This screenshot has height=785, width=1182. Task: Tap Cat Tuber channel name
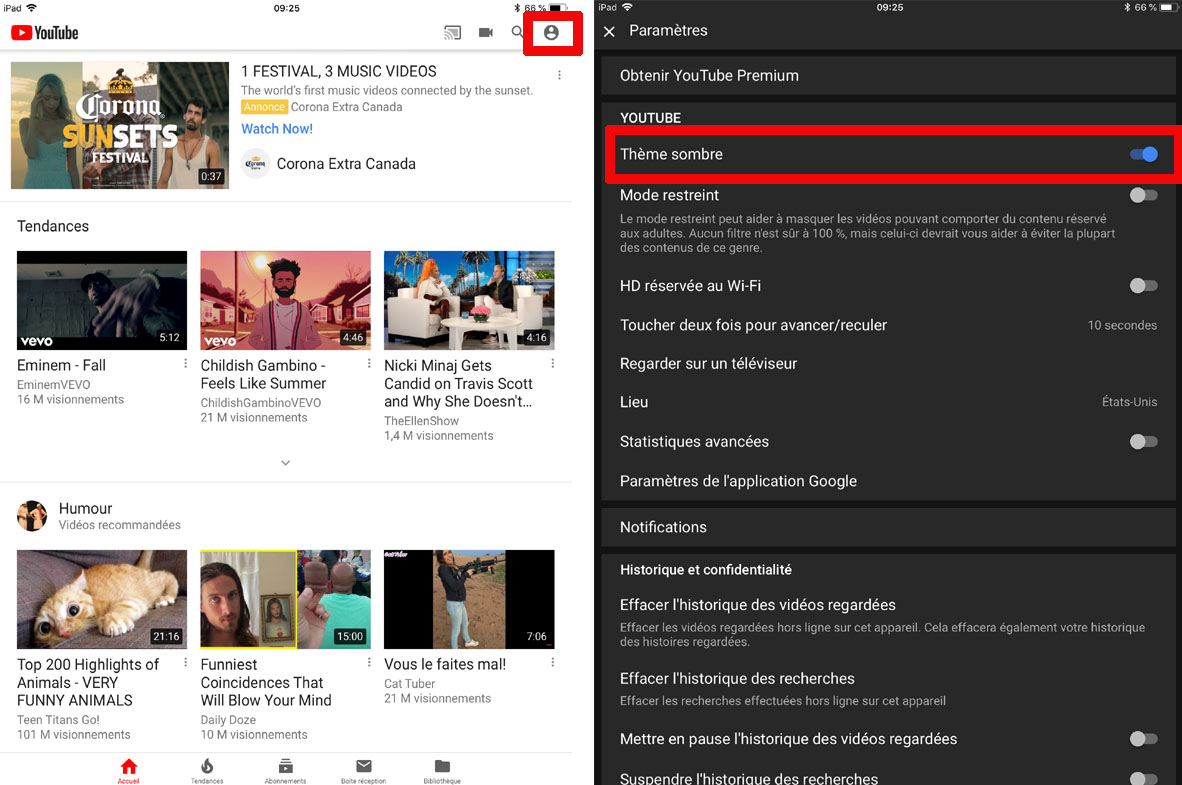409,684
